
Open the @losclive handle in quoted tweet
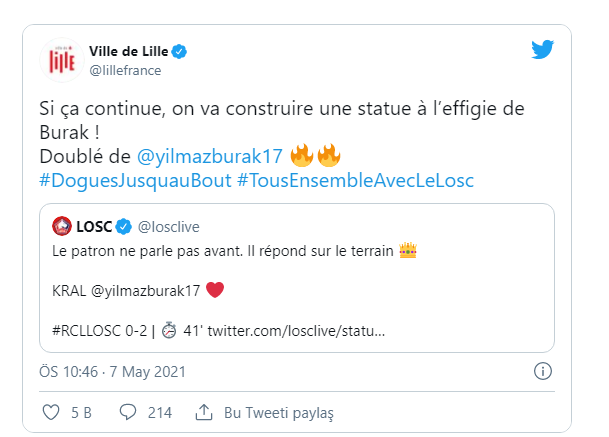click(169, 227)
